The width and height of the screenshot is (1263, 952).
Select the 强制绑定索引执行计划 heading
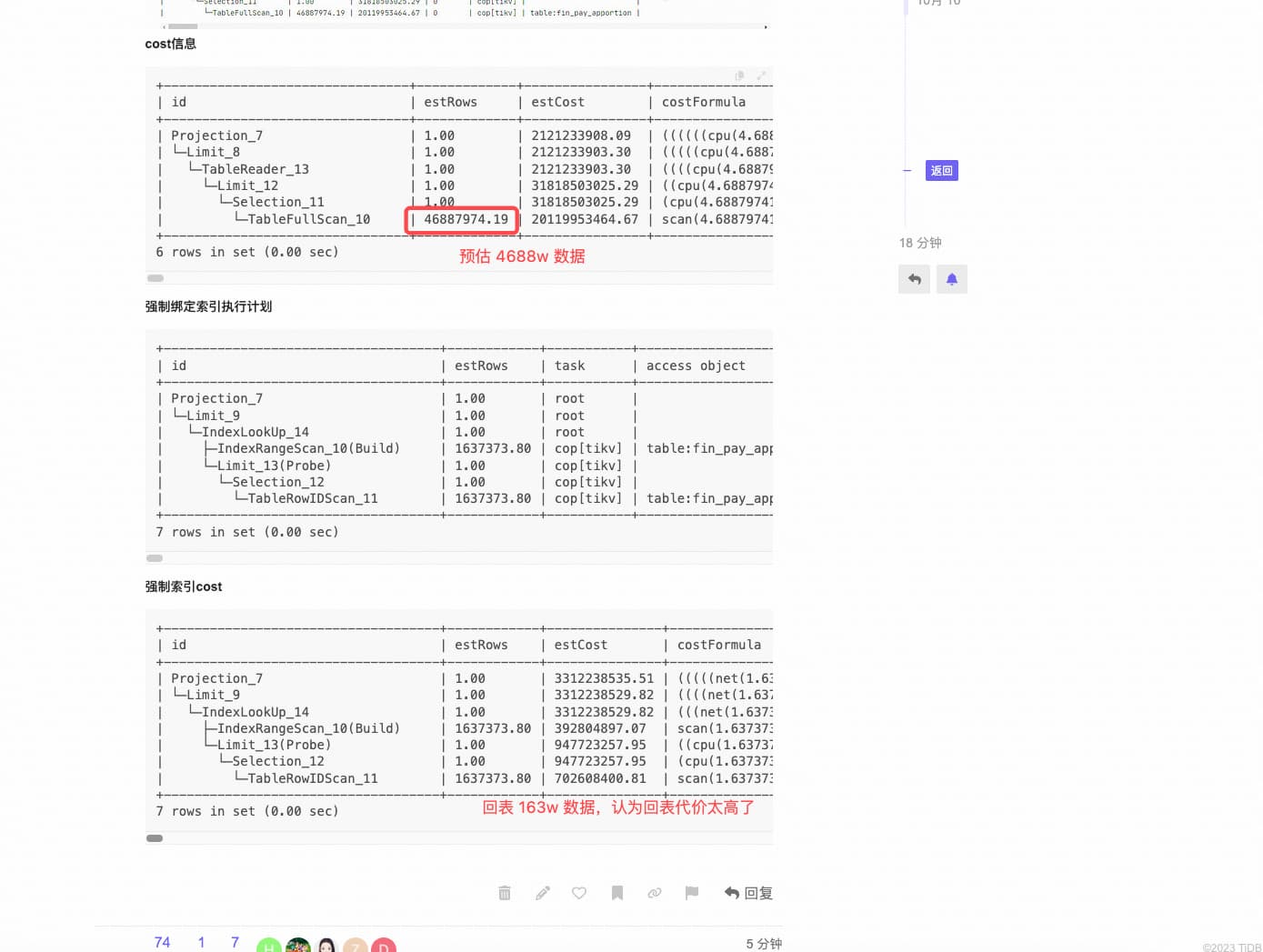click(x=208, y=306)
